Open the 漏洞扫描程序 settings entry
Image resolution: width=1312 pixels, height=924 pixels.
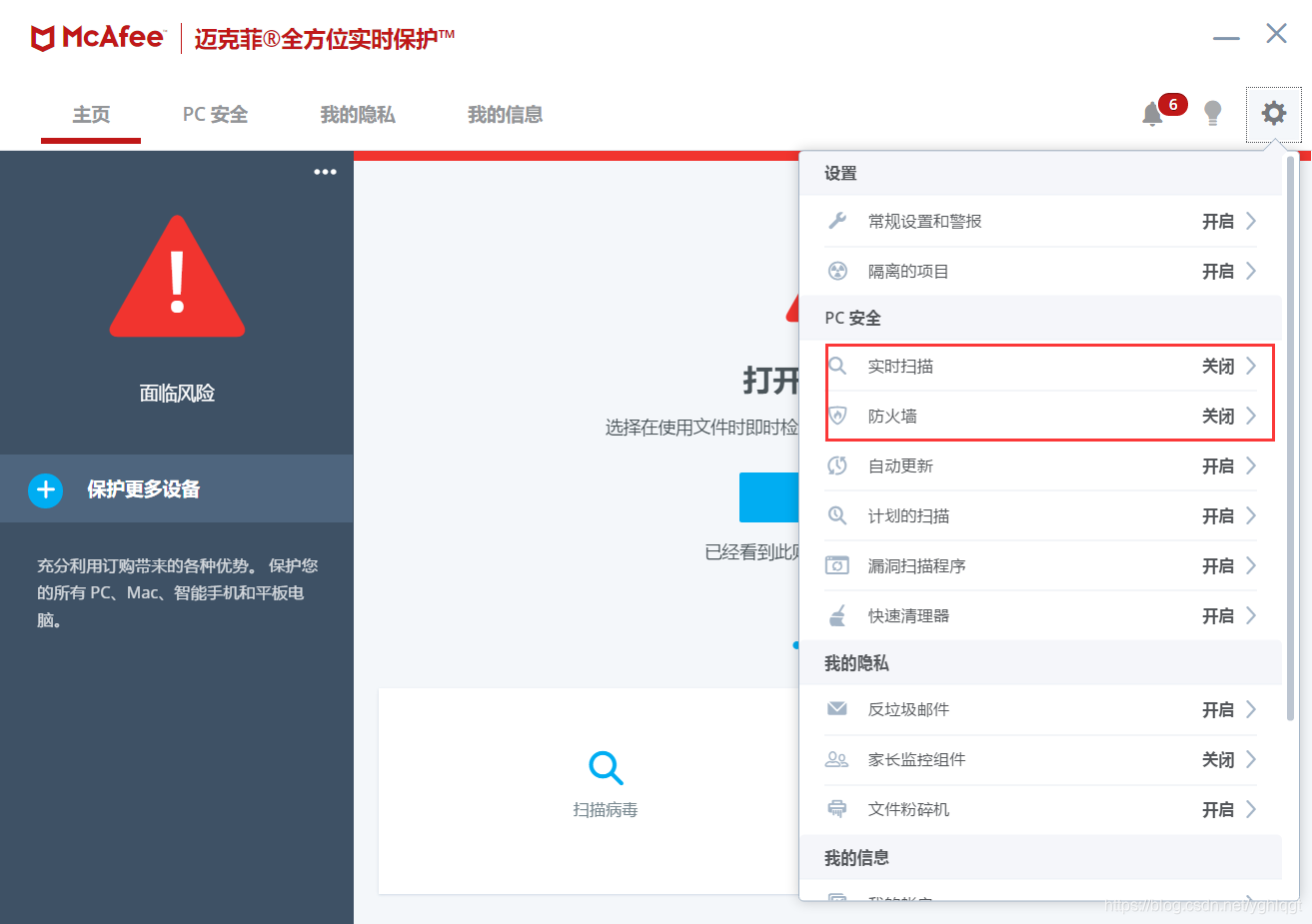pyautogui.click(x=1040, y=565)
